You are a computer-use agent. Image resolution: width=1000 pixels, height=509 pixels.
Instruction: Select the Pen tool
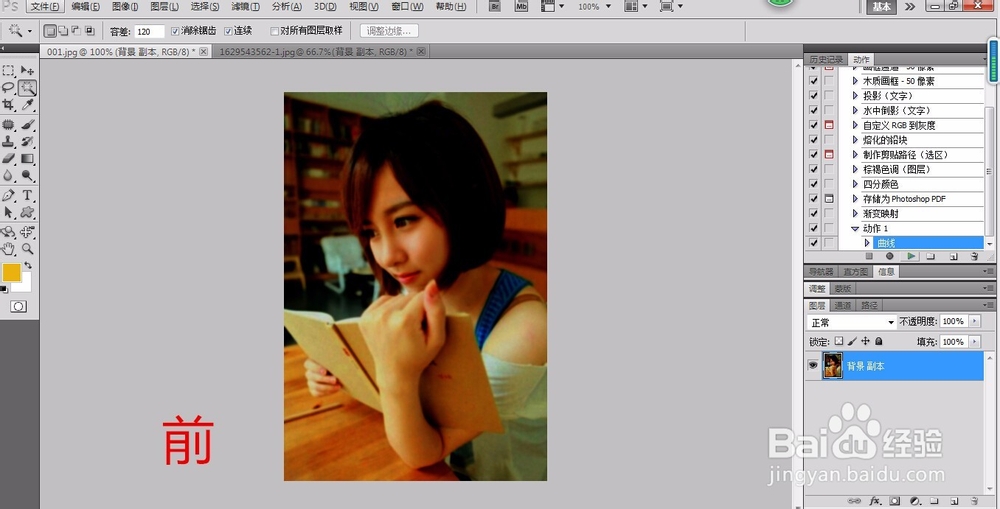coord(8,196)
